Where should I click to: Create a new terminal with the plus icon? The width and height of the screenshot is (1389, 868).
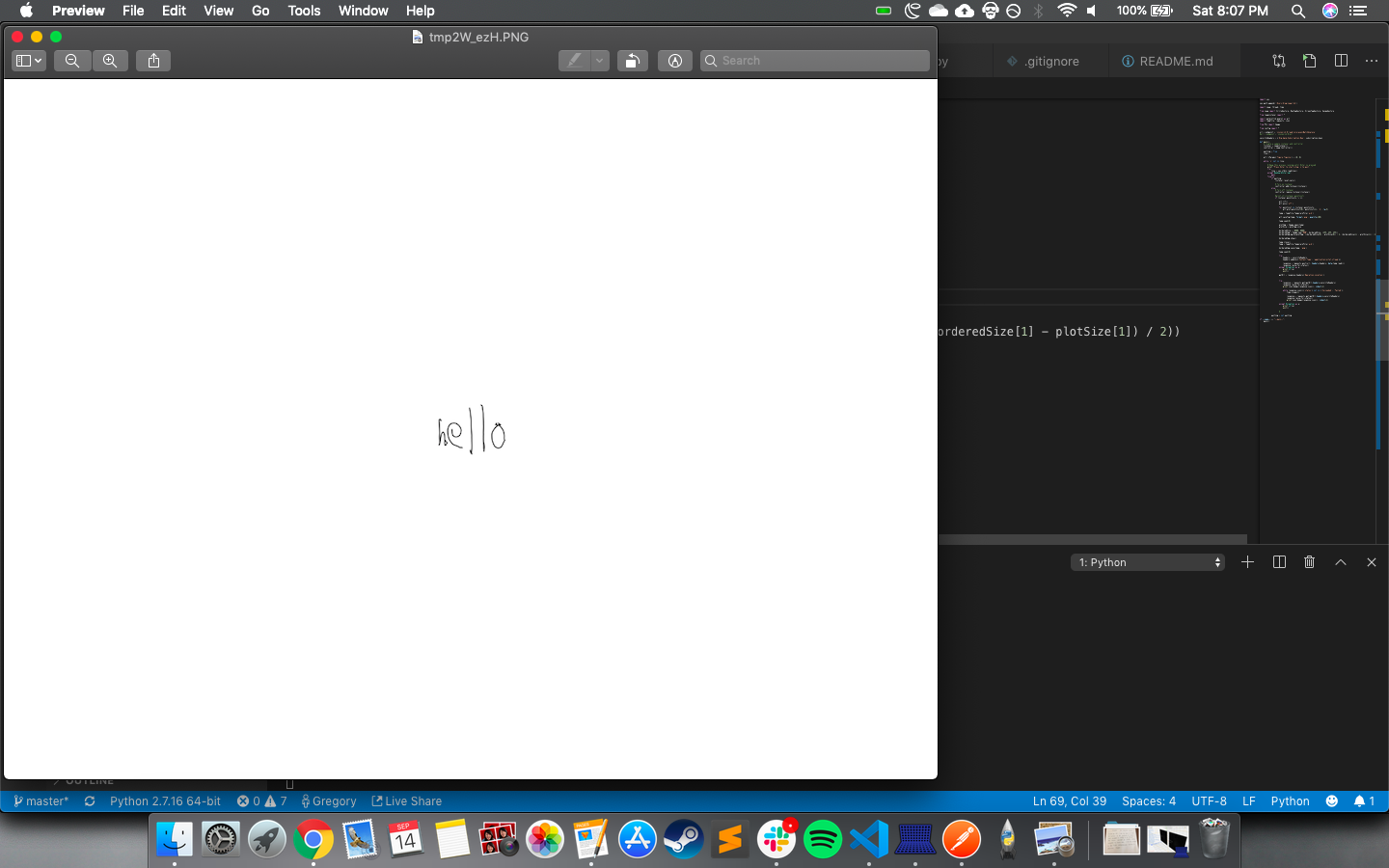(1247, 562)
